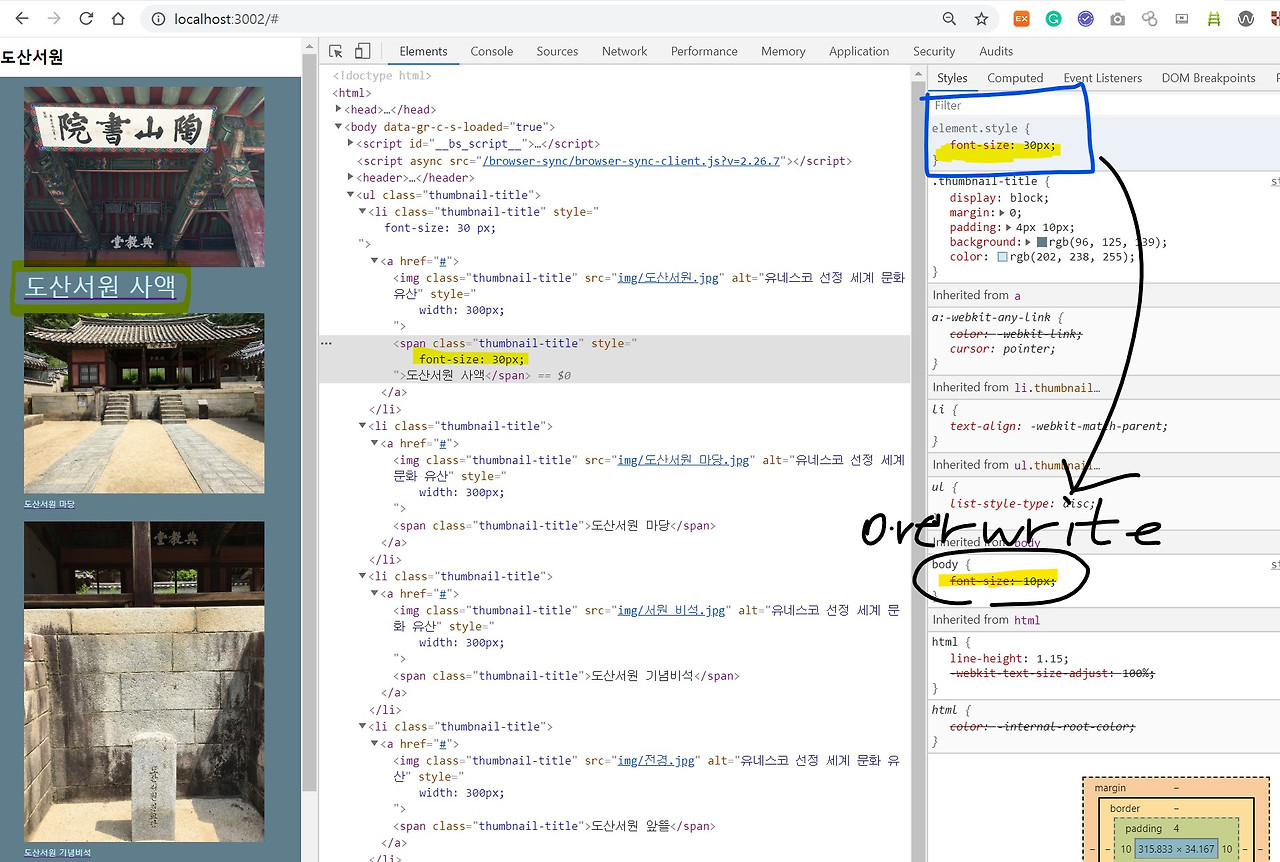
Task: Click the inspect element picker icon
Action: click(x=336, y=51)
